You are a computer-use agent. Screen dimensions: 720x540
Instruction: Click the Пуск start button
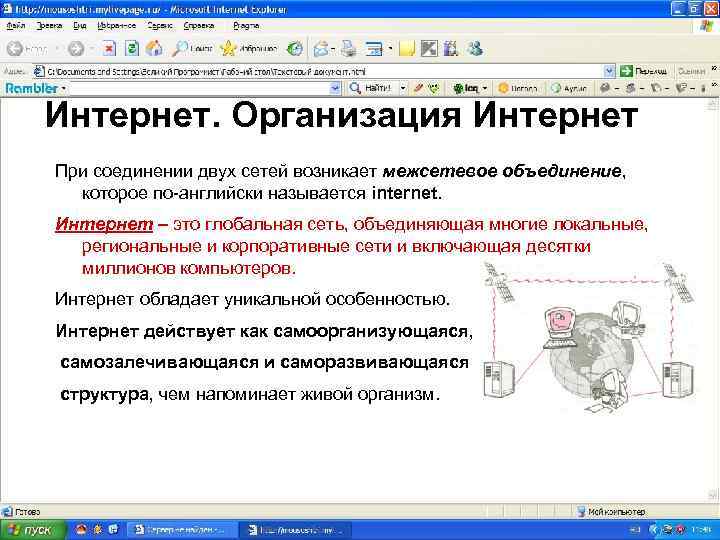pyautogui.click(x=32, y=530)
